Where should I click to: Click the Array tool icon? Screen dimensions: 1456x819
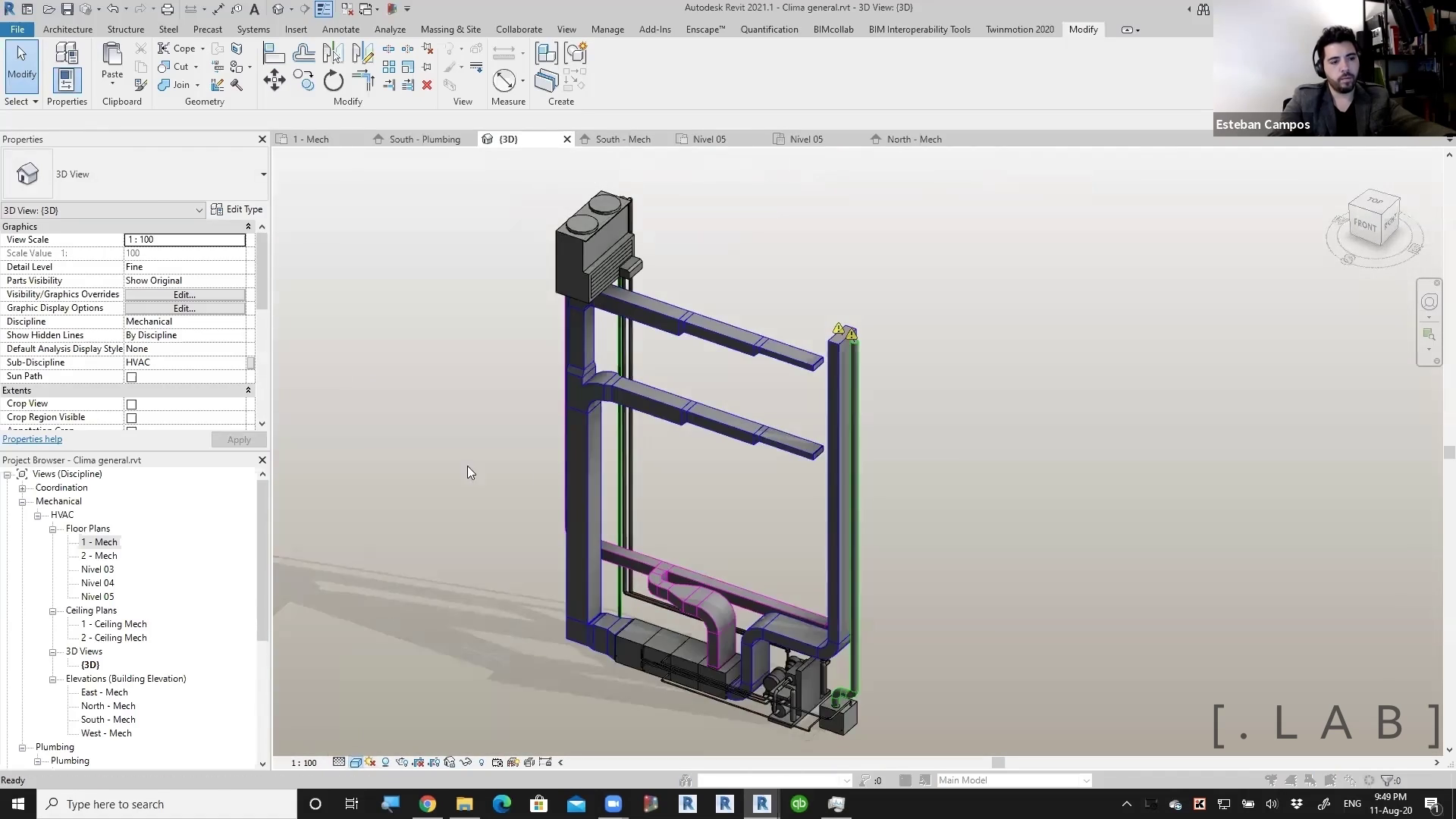pos(389,67)
